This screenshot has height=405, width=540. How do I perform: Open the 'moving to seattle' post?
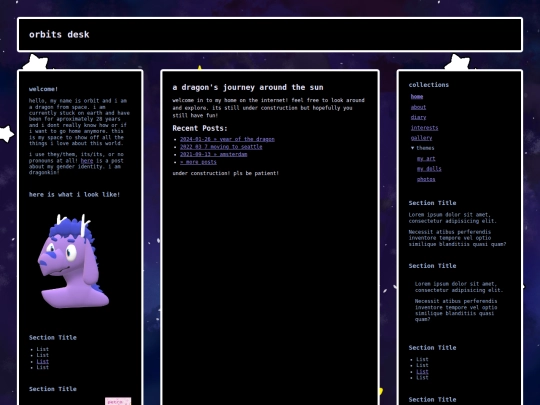click(x=221, y=147)
